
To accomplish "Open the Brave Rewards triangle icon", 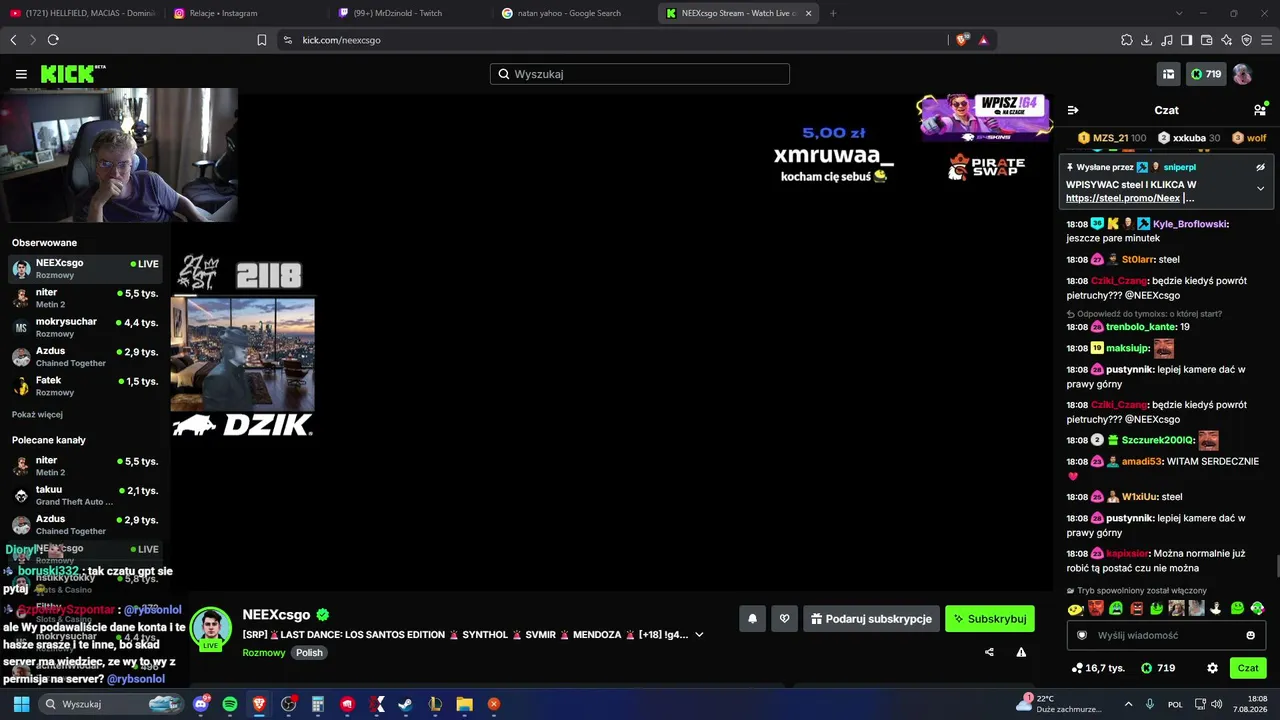I will (x=983, y=40).
